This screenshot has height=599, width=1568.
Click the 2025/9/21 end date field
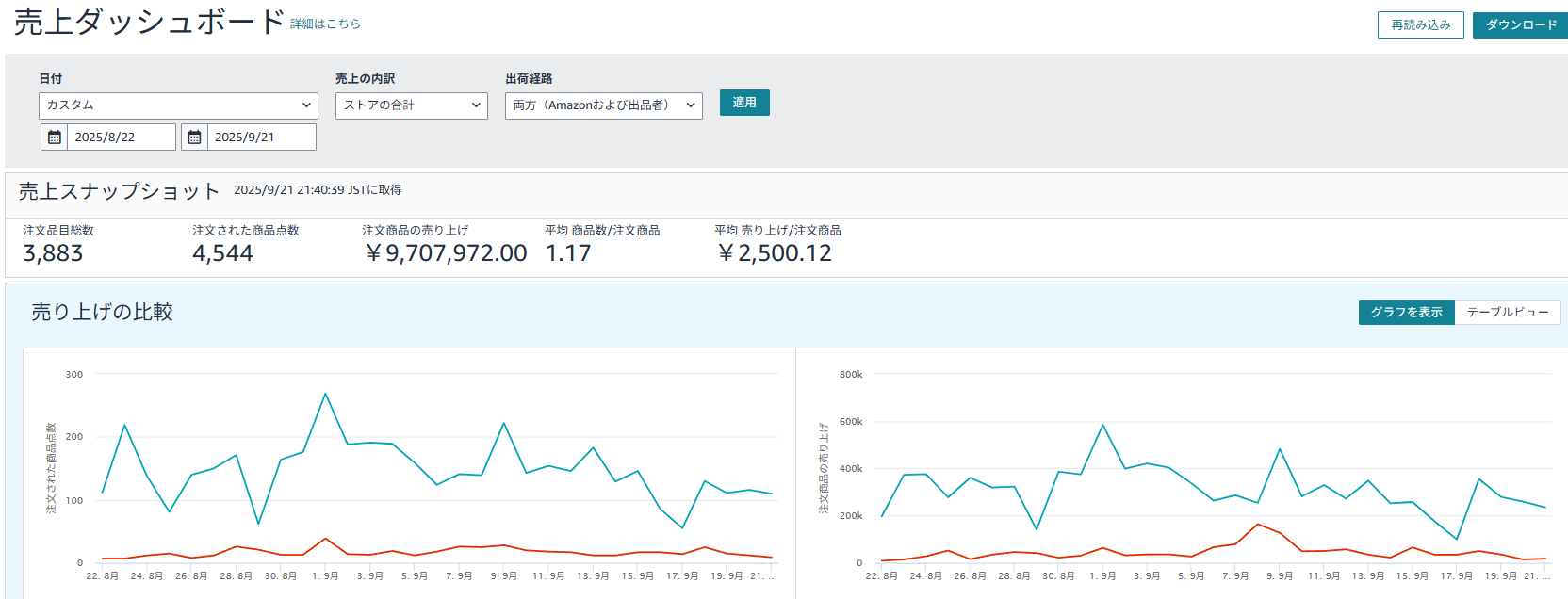click(x=260, y=138)
